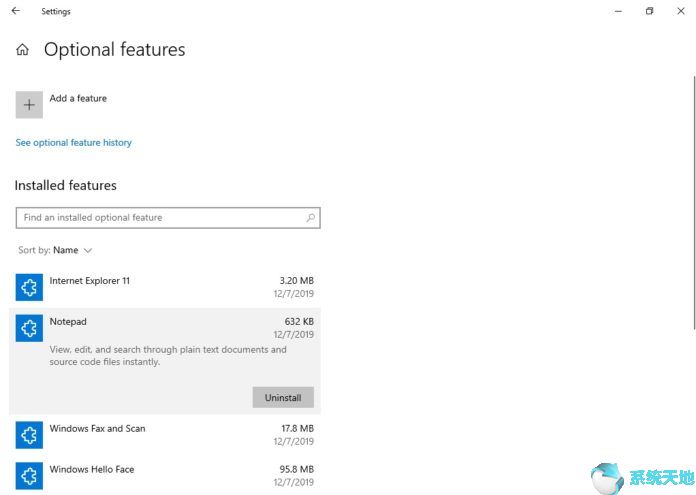Open the Sort by Name dropdown
Viewport: 696px width, 495px height.
pyautogui.click(x=55, y=250)
